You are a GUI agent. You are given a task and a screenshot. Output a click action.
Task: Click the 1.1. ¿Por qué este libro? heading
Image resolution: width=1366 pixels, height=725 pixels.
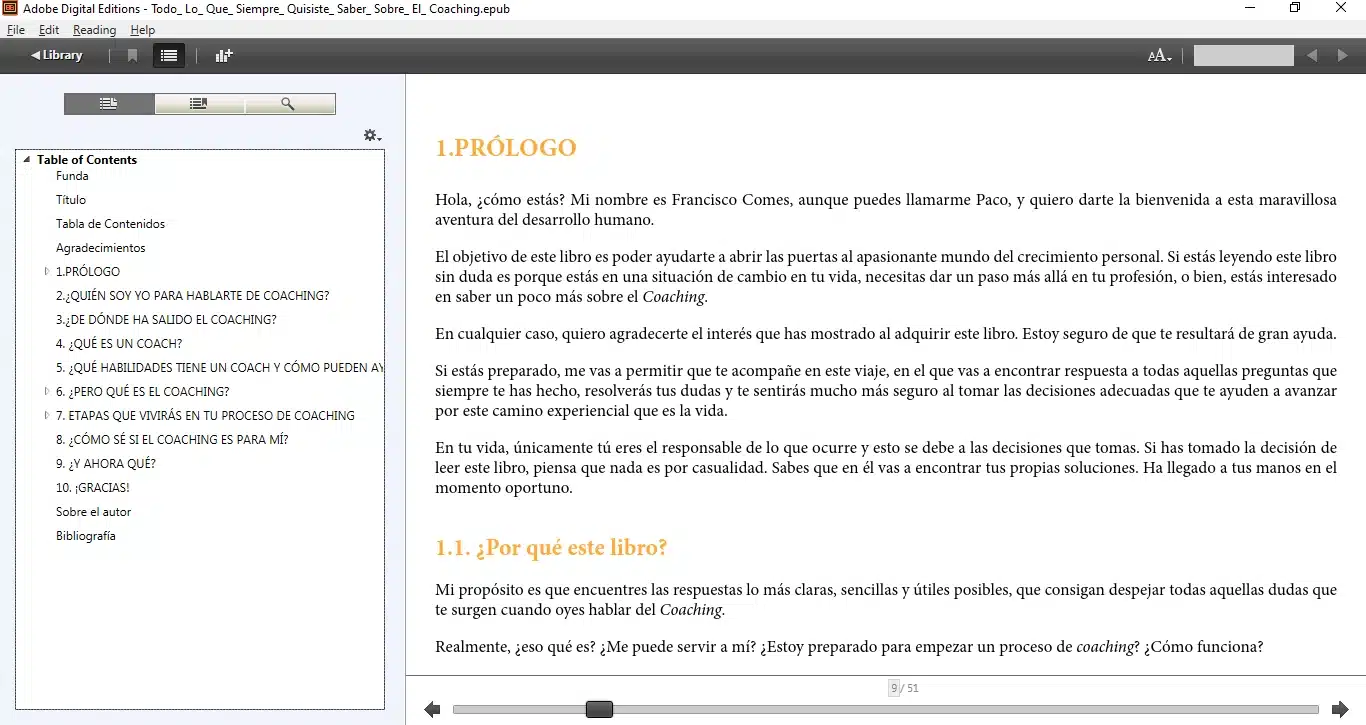pos(551,548)
